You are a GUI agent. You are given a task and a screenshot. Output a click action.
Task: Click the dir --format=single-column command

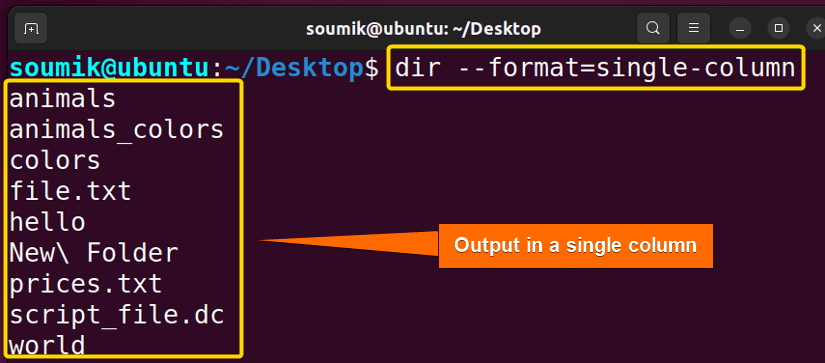595,68
